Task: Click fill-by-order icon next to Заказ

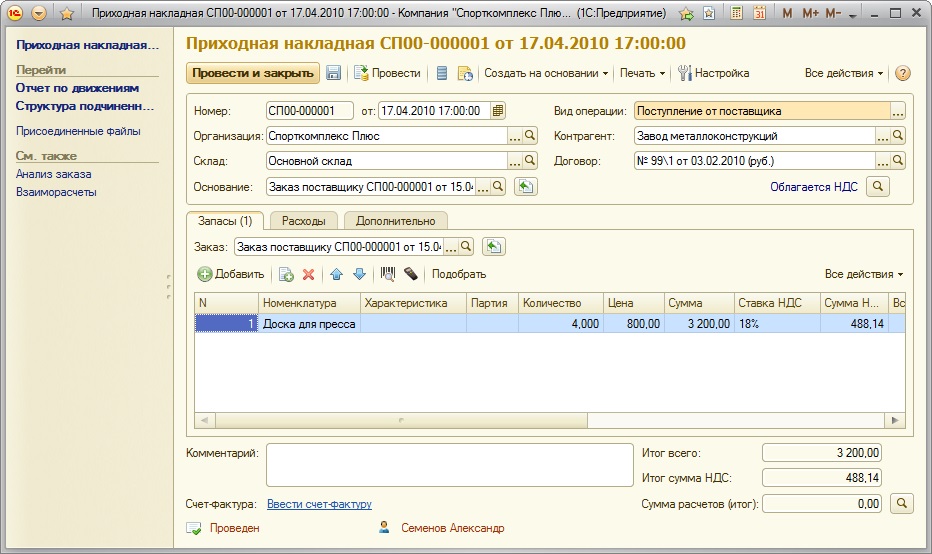Action: [494, 246]
